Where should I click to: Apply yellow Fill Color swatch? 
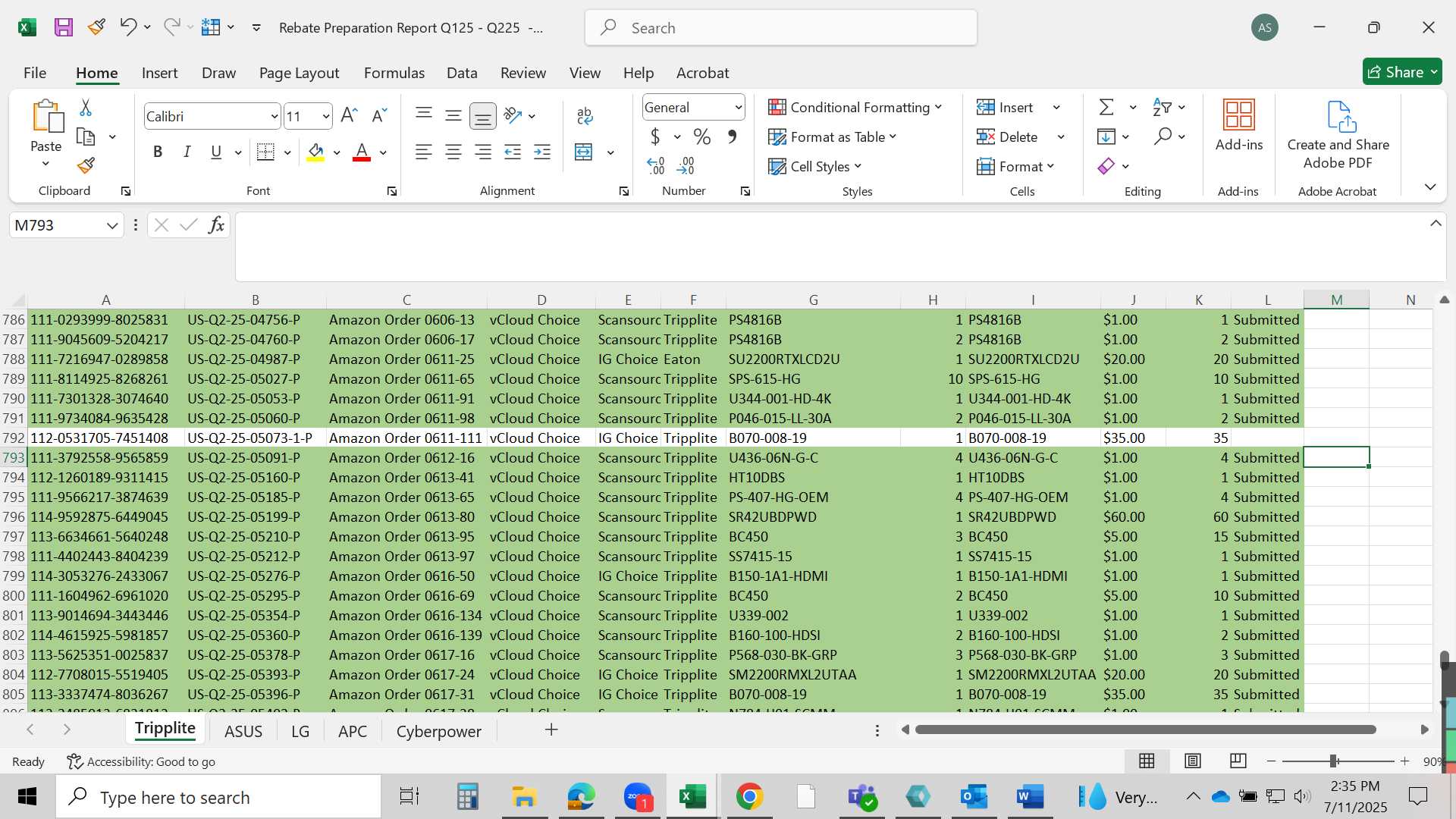pos(315,152)
